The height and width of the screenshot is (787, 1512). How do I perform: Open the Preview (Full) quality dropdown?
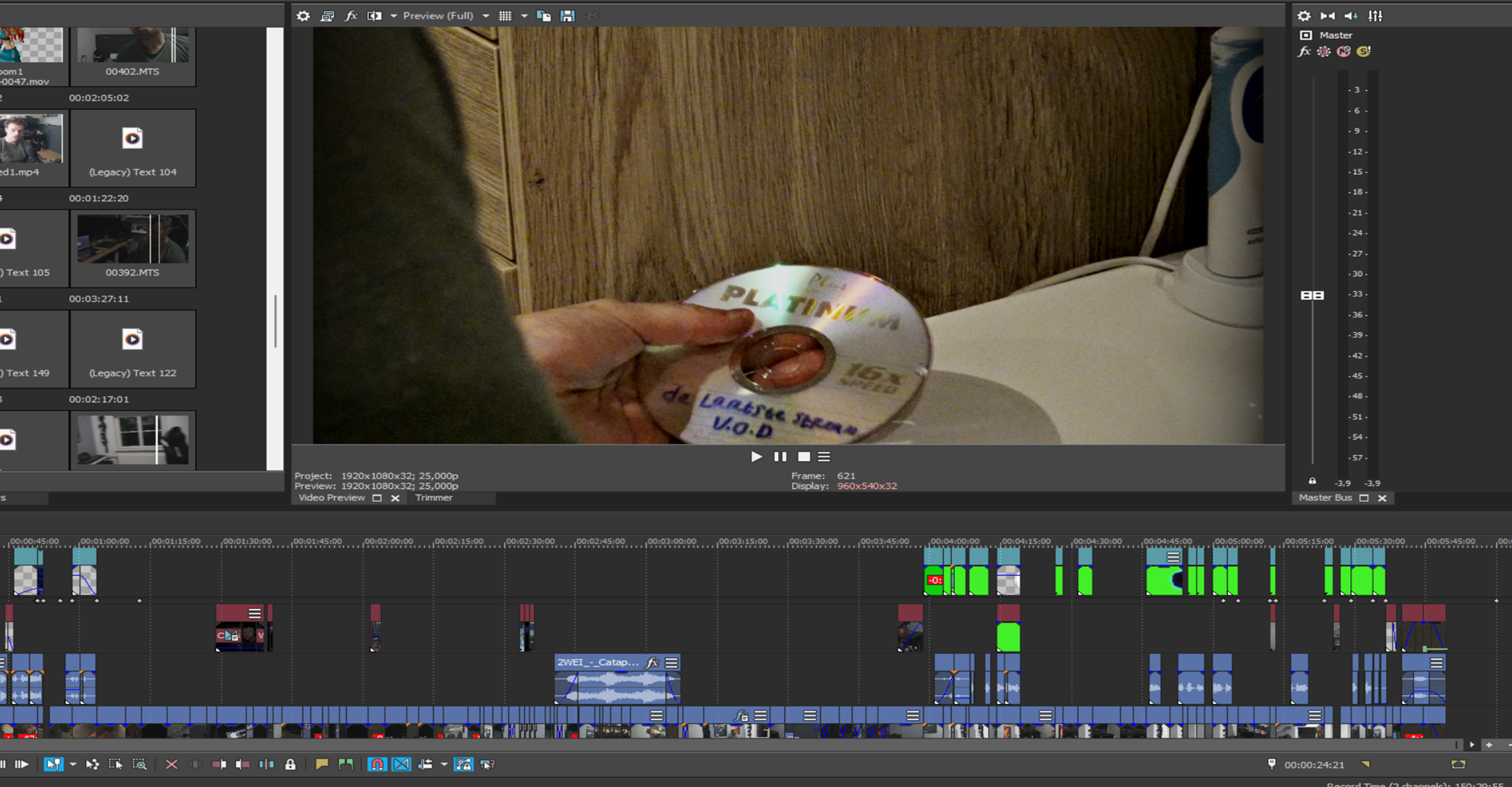[x=446, y=15]
